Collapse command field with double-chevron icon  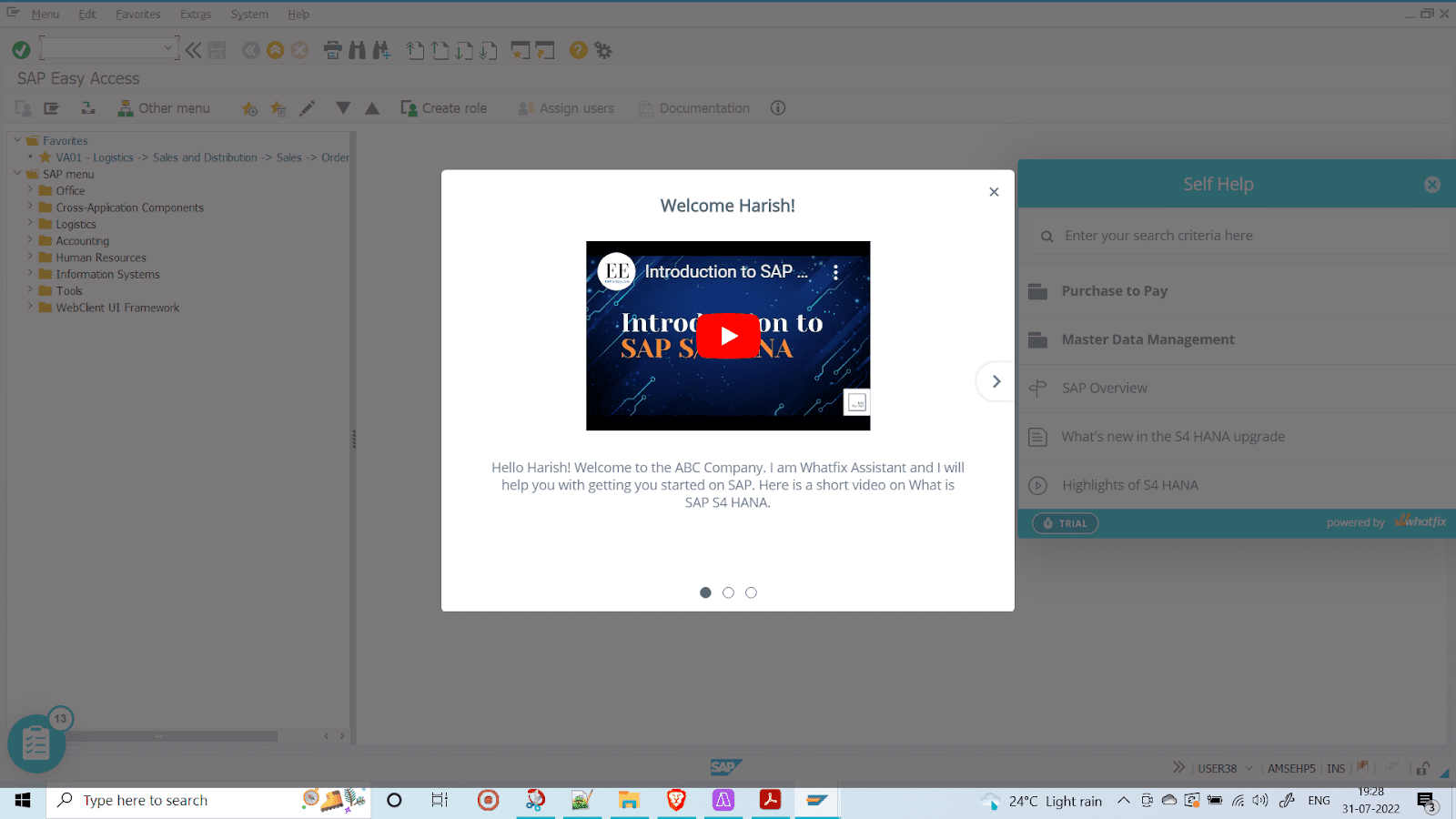pyautogui.click(x=193, y=50)
